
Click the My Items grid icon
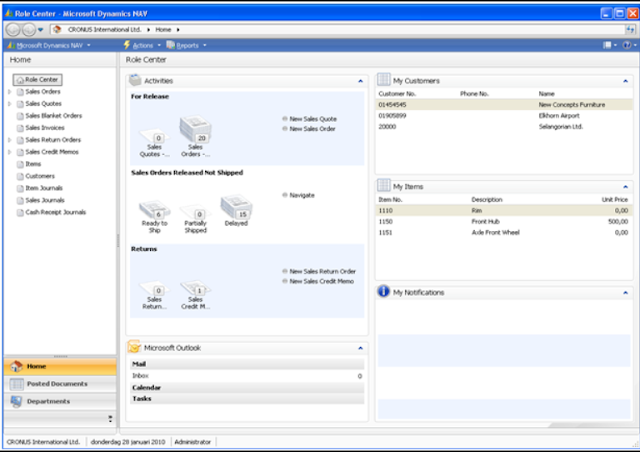(384, 185)
